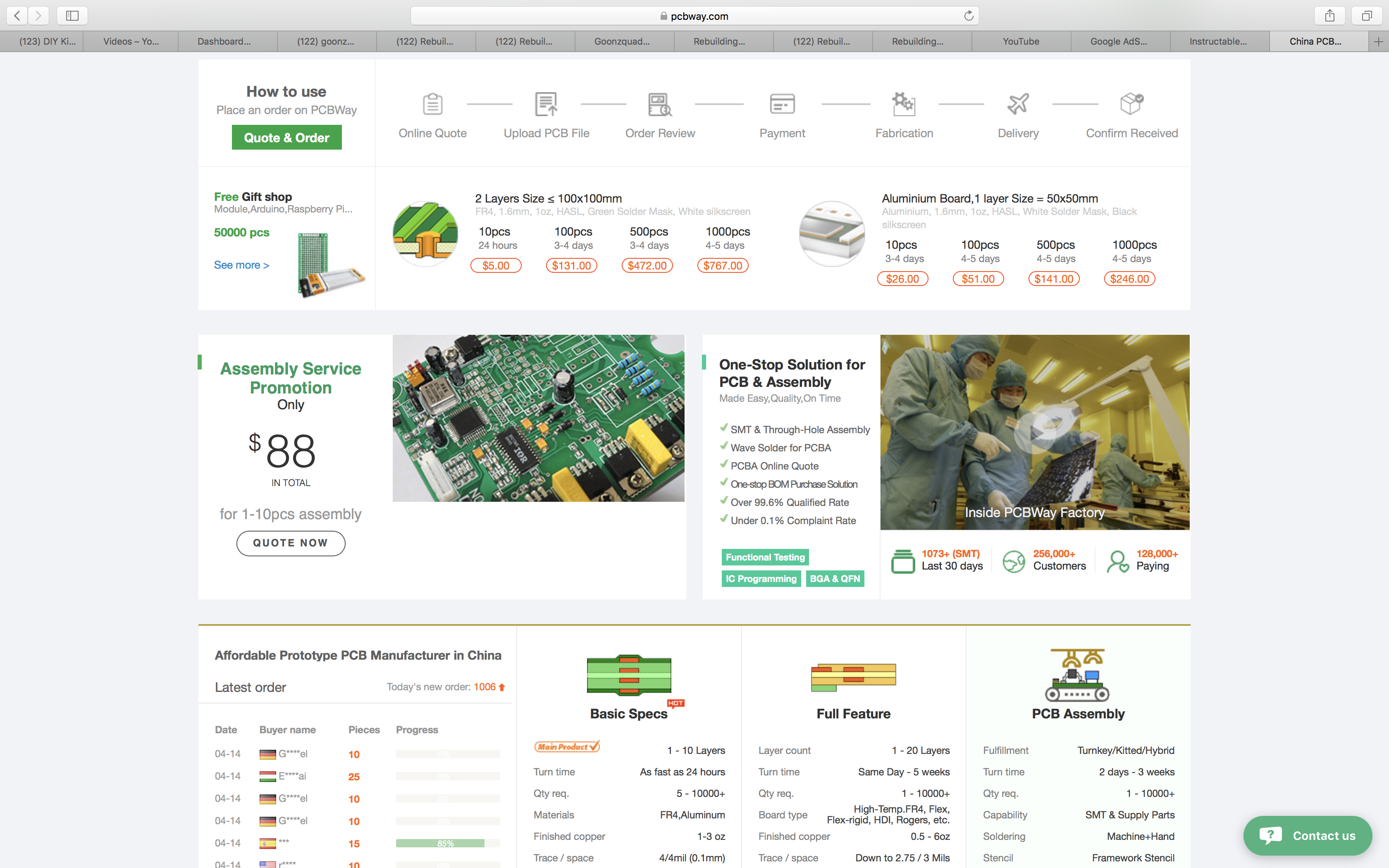Click the Main Product badge
Viewport: 1389px width, 868px height.
point(567,746)
